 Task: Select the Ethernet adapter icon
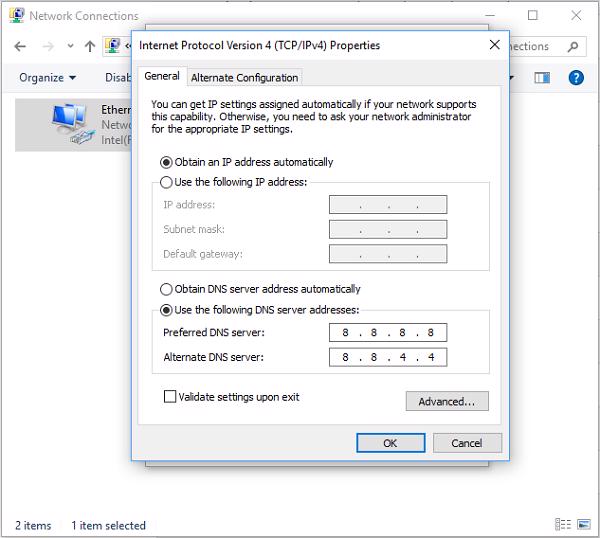tap(70, 123)
